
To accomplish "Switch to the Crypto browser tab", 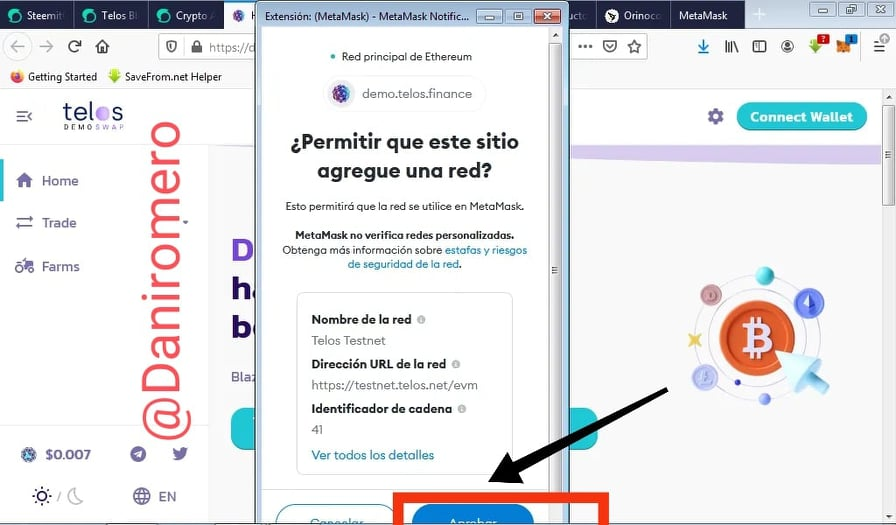I will click(x=185, y=15).
